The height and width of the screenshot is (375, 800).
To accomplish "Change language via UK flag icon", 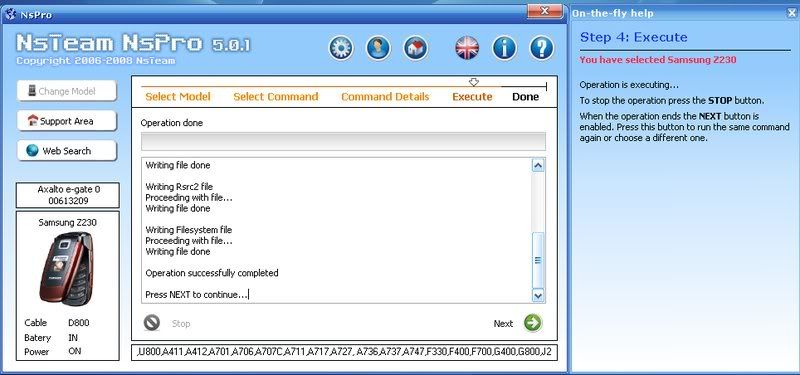I will click(x=467, y=48).
